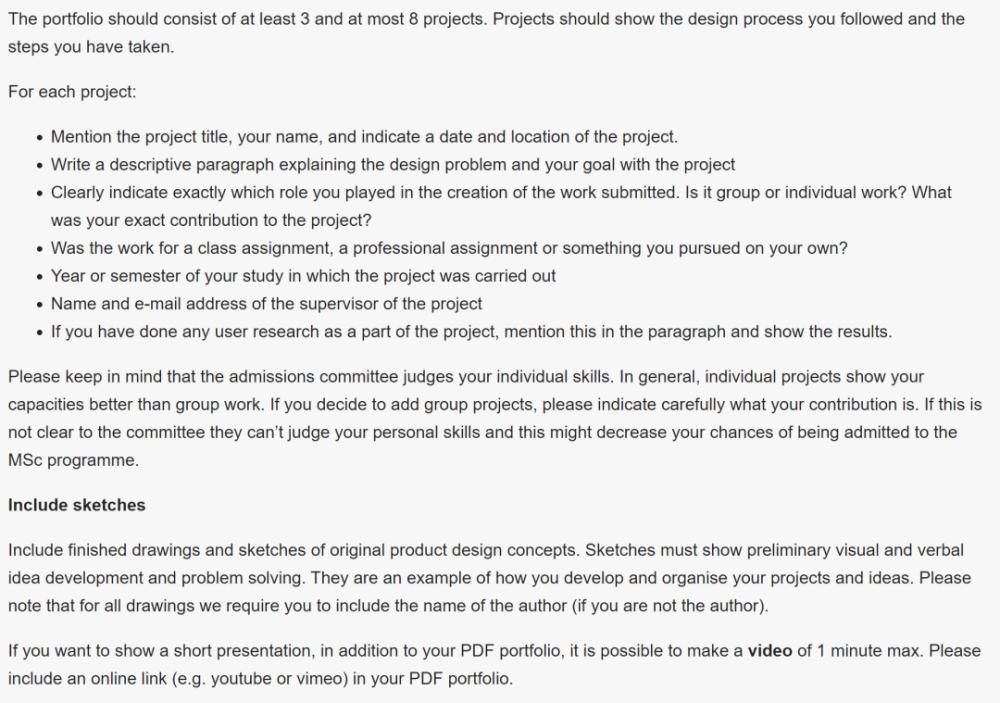This screenshot has width=1000, height=703.
Task: Click the words "MSc programme"
Action: pyautogui.click(x=73, y=460)
